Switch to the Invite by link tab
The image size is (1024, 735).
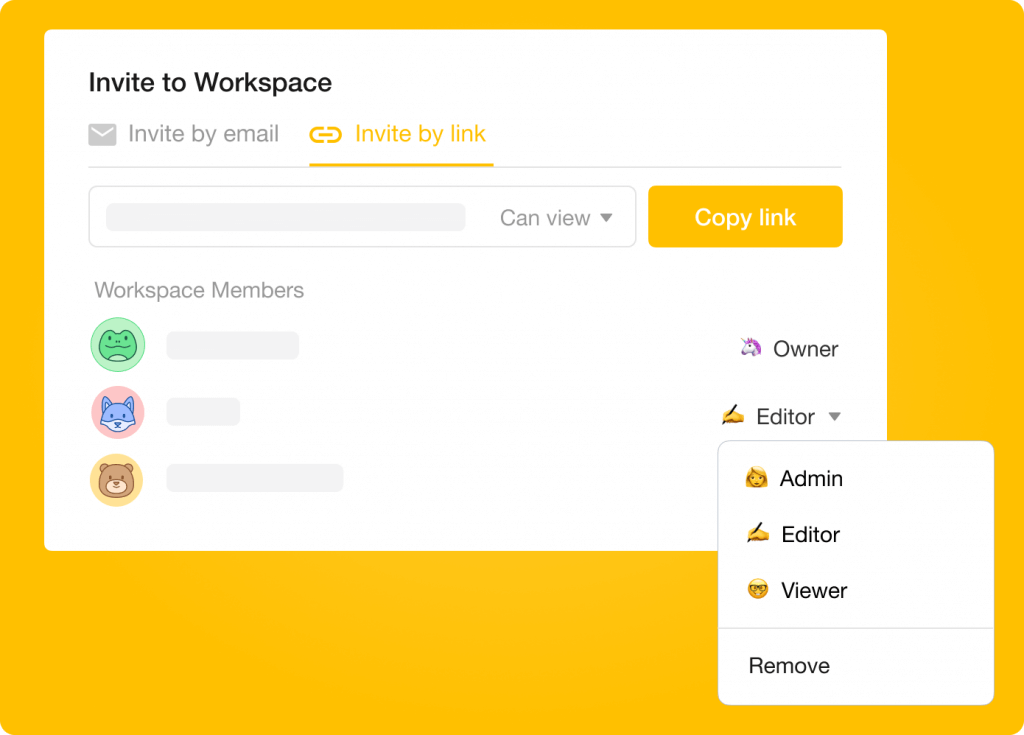coord(398,133)
